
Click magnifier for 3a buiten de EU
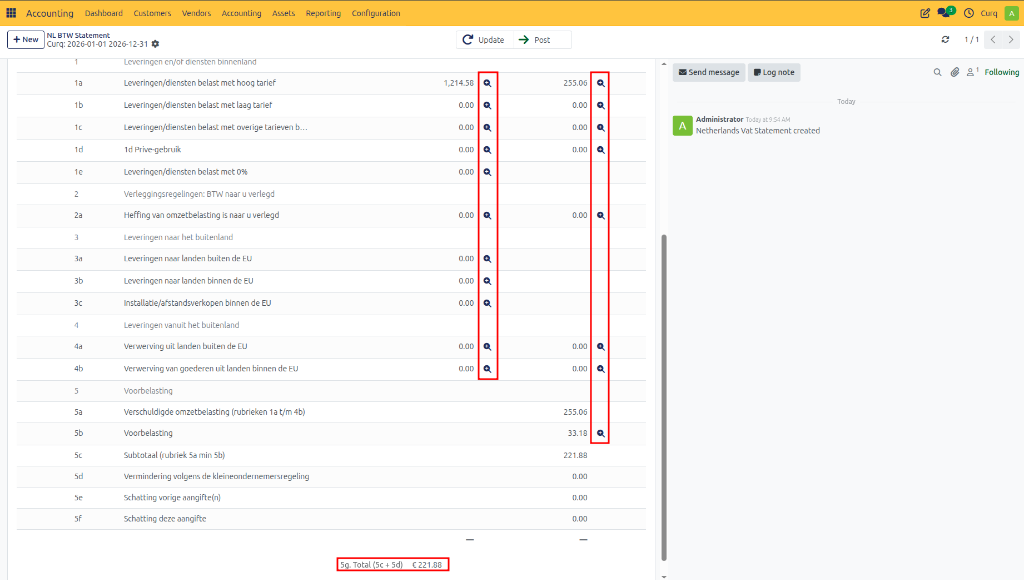pos(487,259)
